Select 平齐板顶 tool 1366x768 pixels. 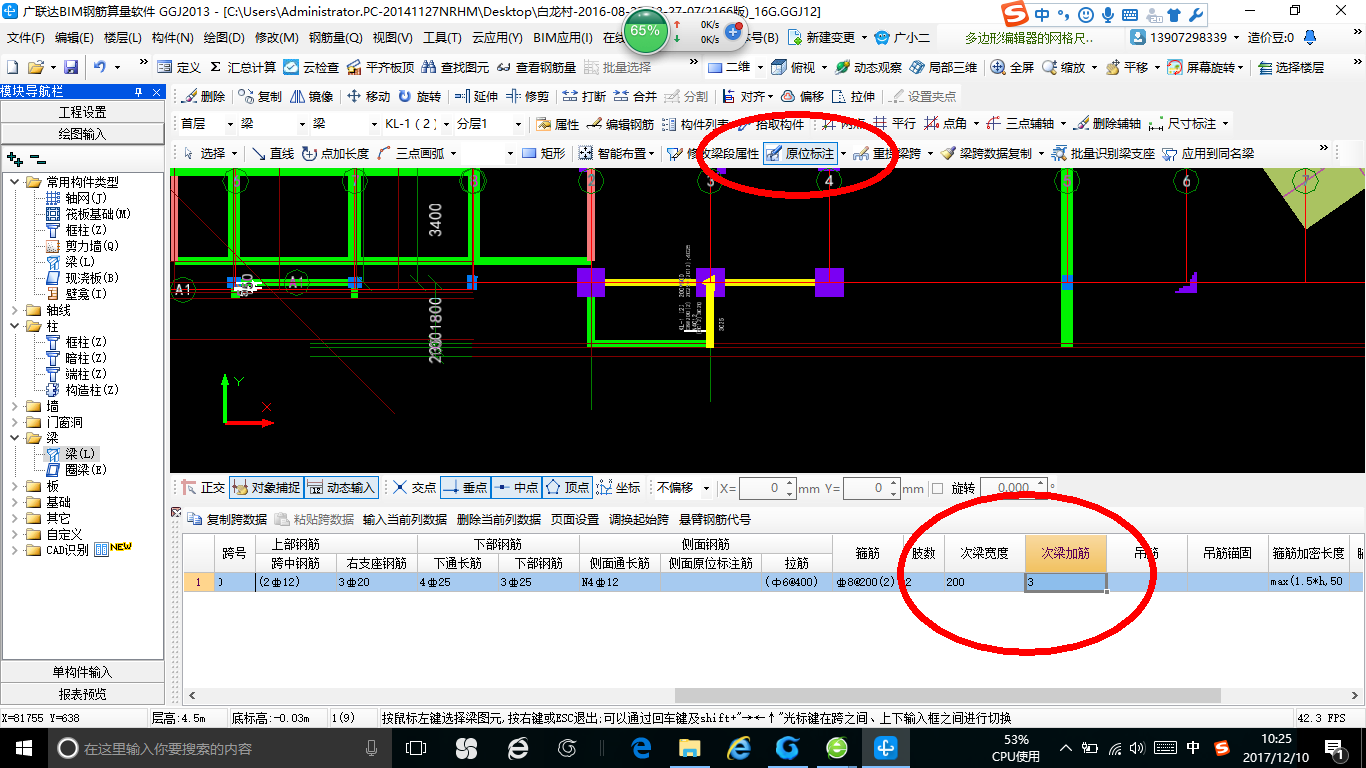pyautogui.click(x=380, y=67)
